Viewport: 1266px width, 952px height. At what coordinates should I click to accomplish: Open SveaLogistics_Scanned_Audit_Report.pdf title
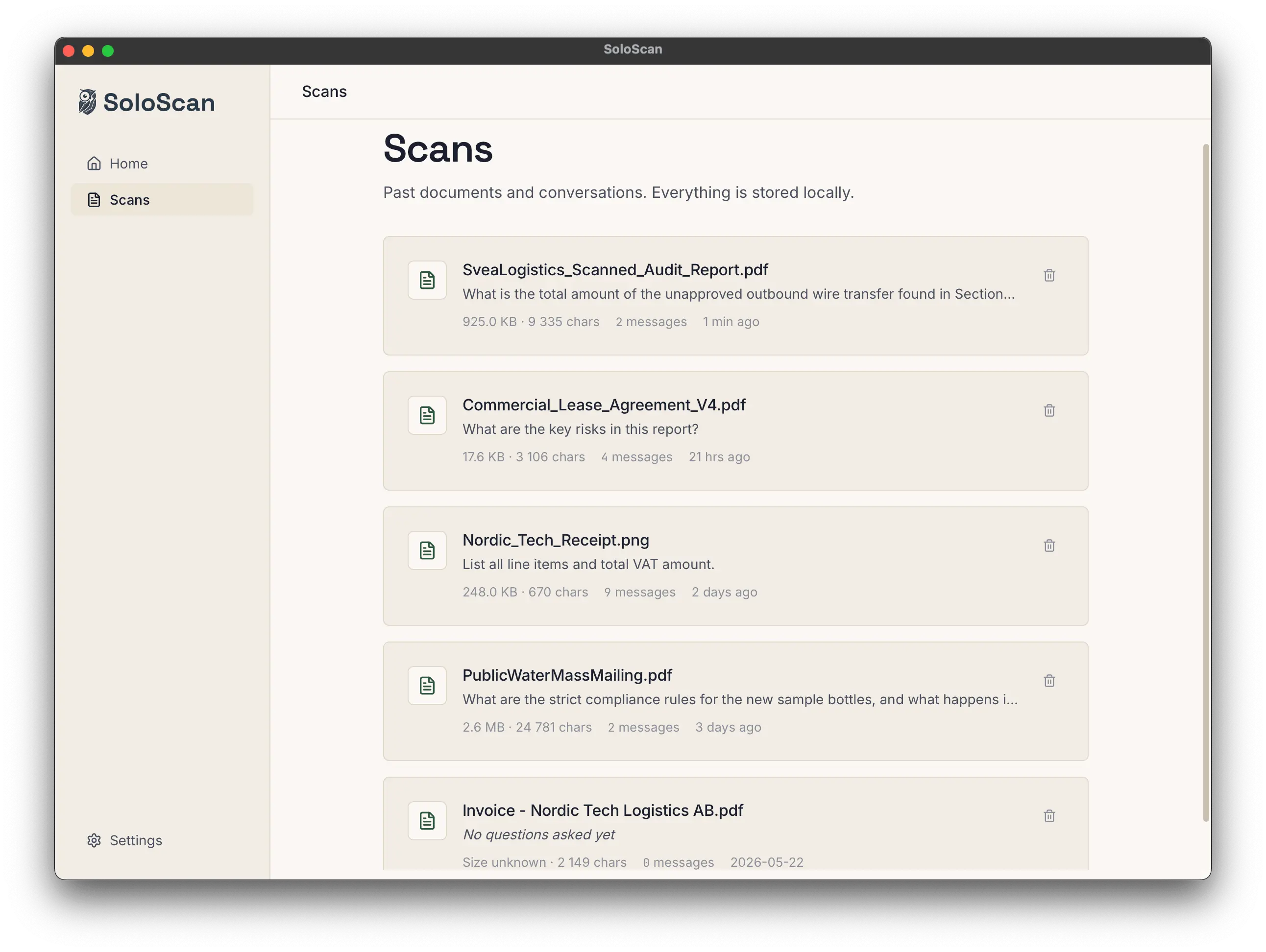coord(615,269)
